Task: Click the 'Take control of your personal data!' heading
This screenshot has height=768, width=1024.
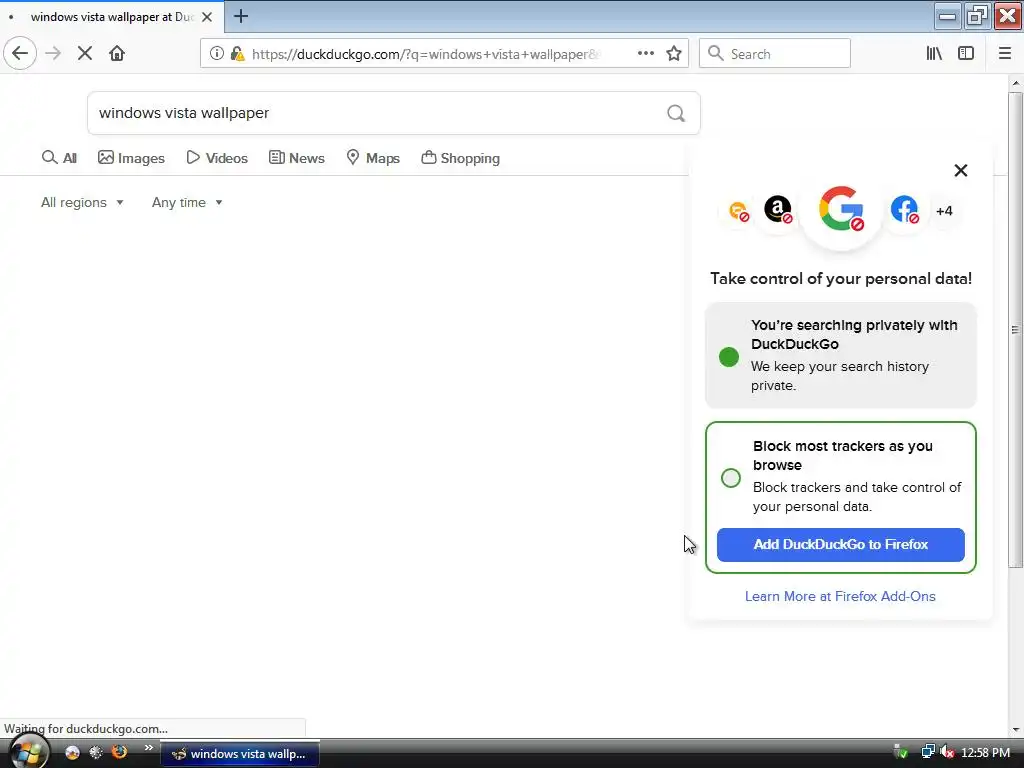Action: click(840, 279)
